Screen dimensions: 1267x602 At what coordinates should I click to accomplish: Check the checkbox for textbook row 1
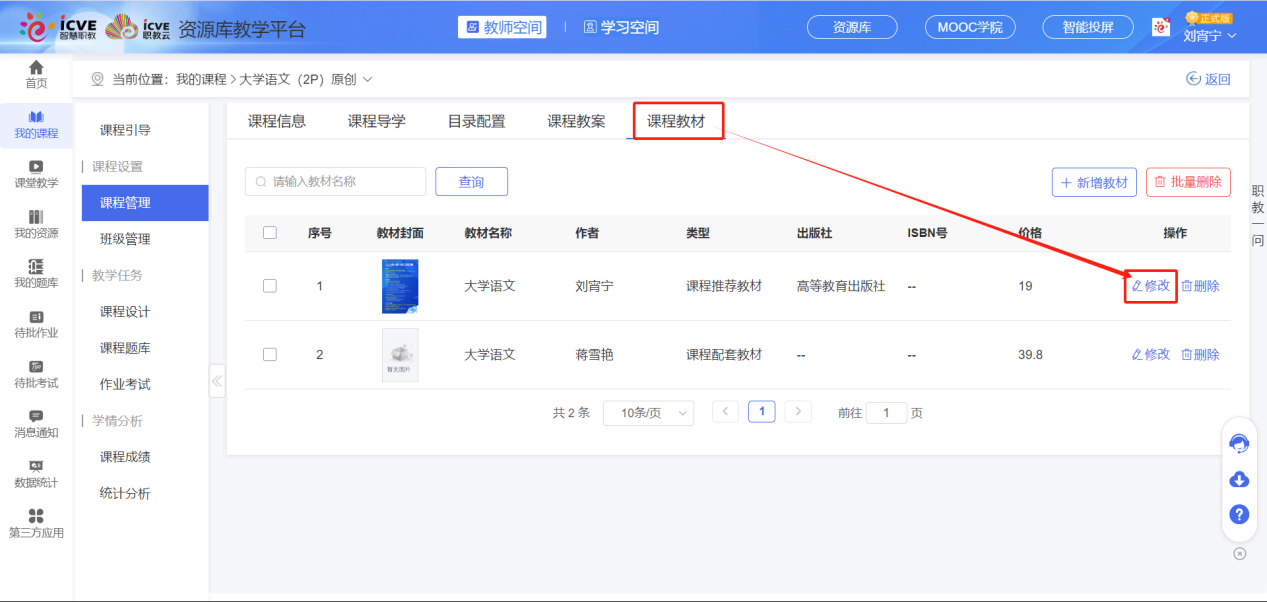tap(269, 285)
